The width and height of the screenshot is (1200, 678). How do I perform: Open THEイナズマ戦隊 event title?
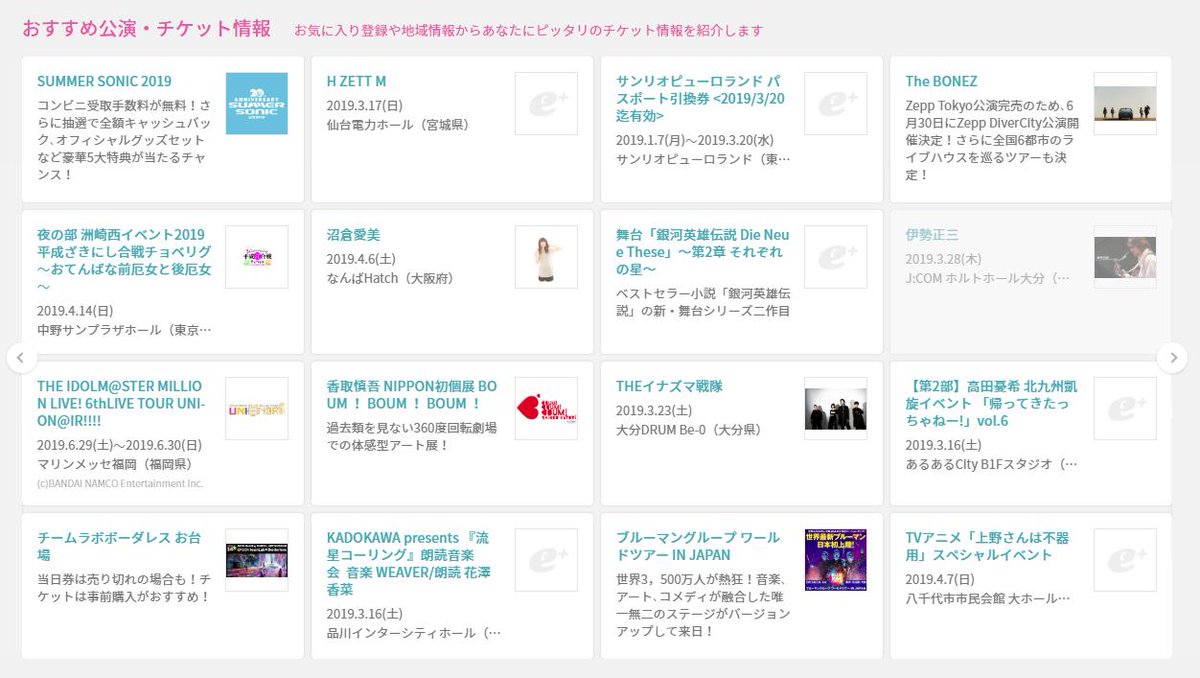click(x=669, y=386)
